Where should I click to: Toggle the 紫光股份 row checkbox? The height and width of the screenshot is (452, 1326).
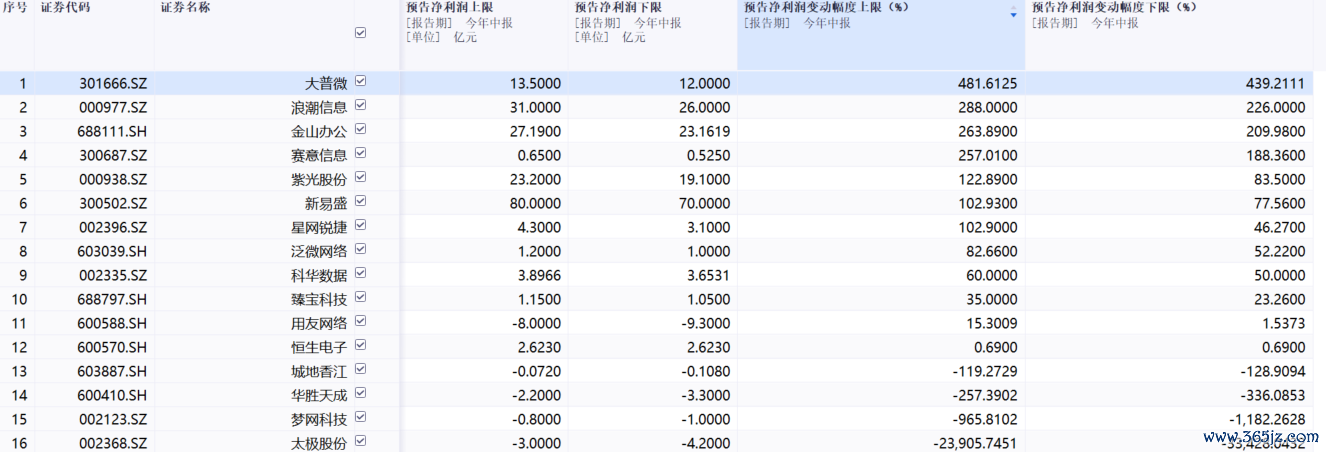[x=360, y=177]
